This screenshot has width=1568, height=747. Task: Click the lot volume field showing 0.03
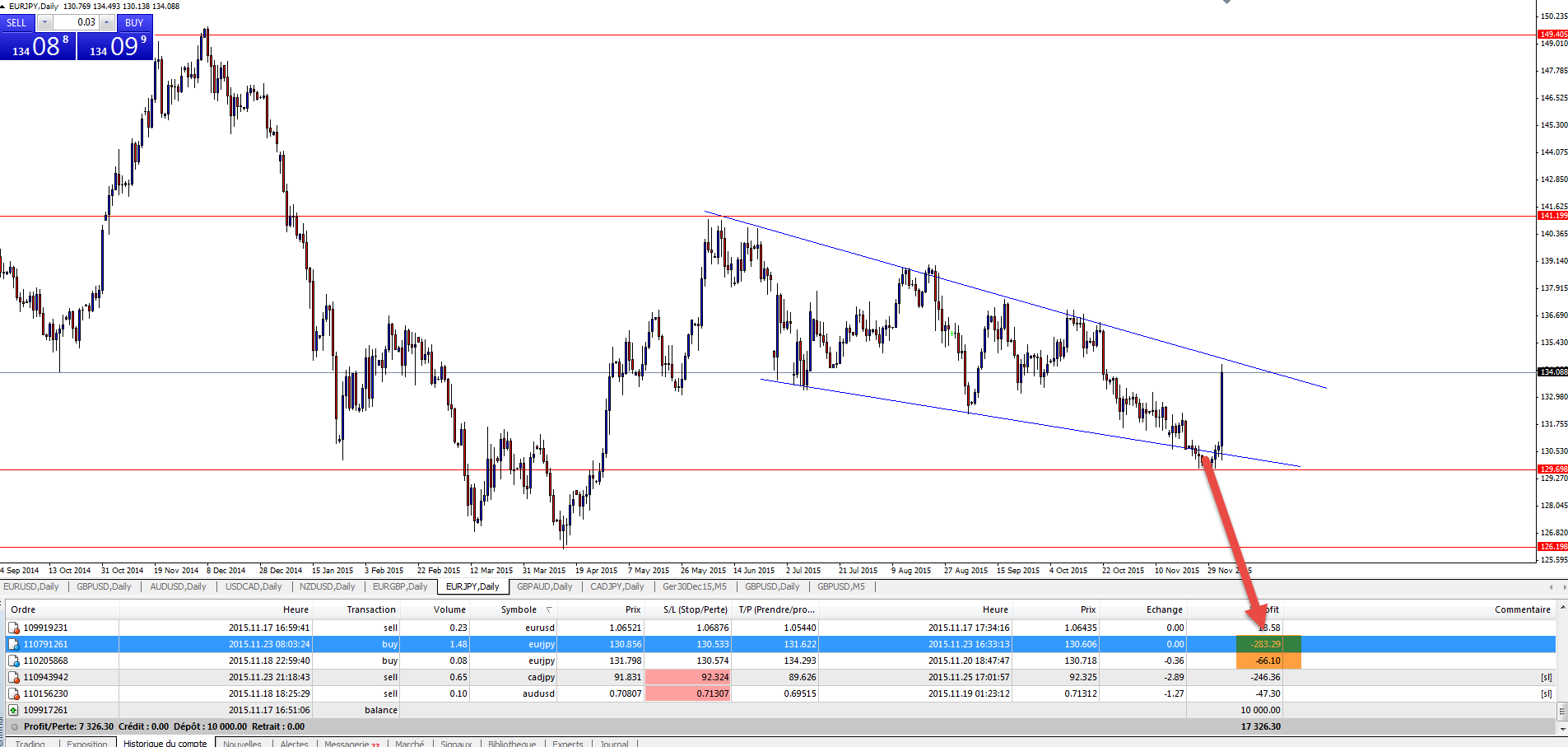coord(77,22)
